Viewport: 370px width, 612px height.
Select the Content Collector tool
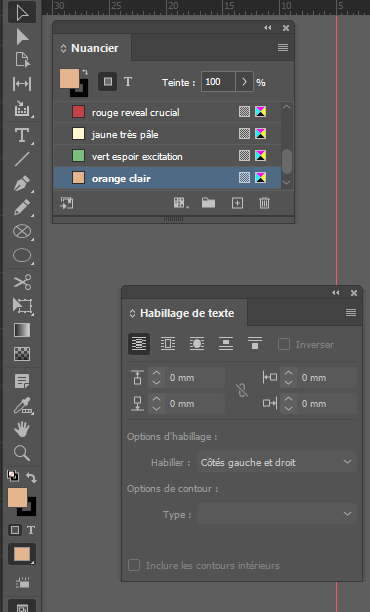click(22, 109)
